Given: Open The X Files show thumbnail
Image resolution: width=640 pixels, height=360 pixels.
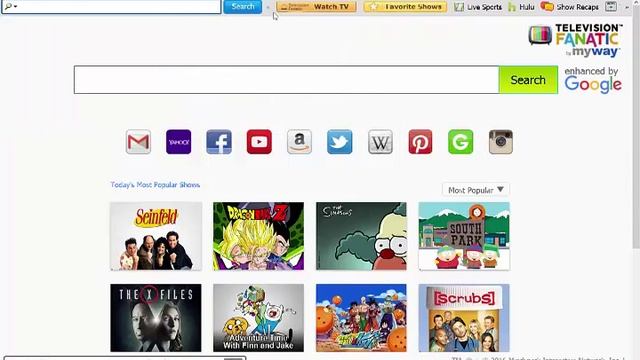Looking at the screenshot, I should (x=156, y=318).
